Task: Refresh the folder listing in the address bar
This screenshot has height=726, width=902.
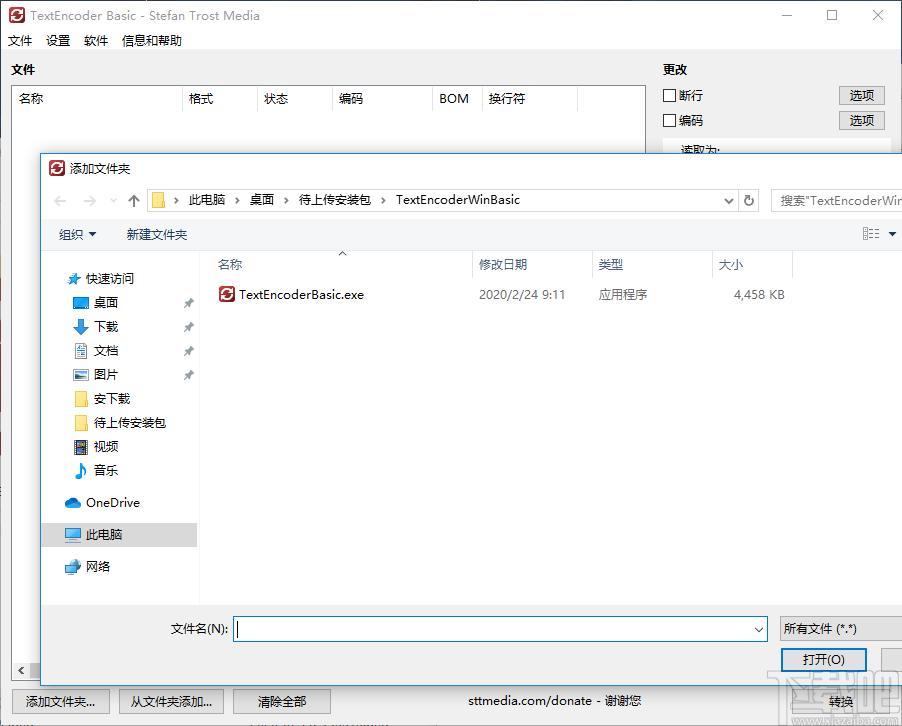Action: [748, 200]
